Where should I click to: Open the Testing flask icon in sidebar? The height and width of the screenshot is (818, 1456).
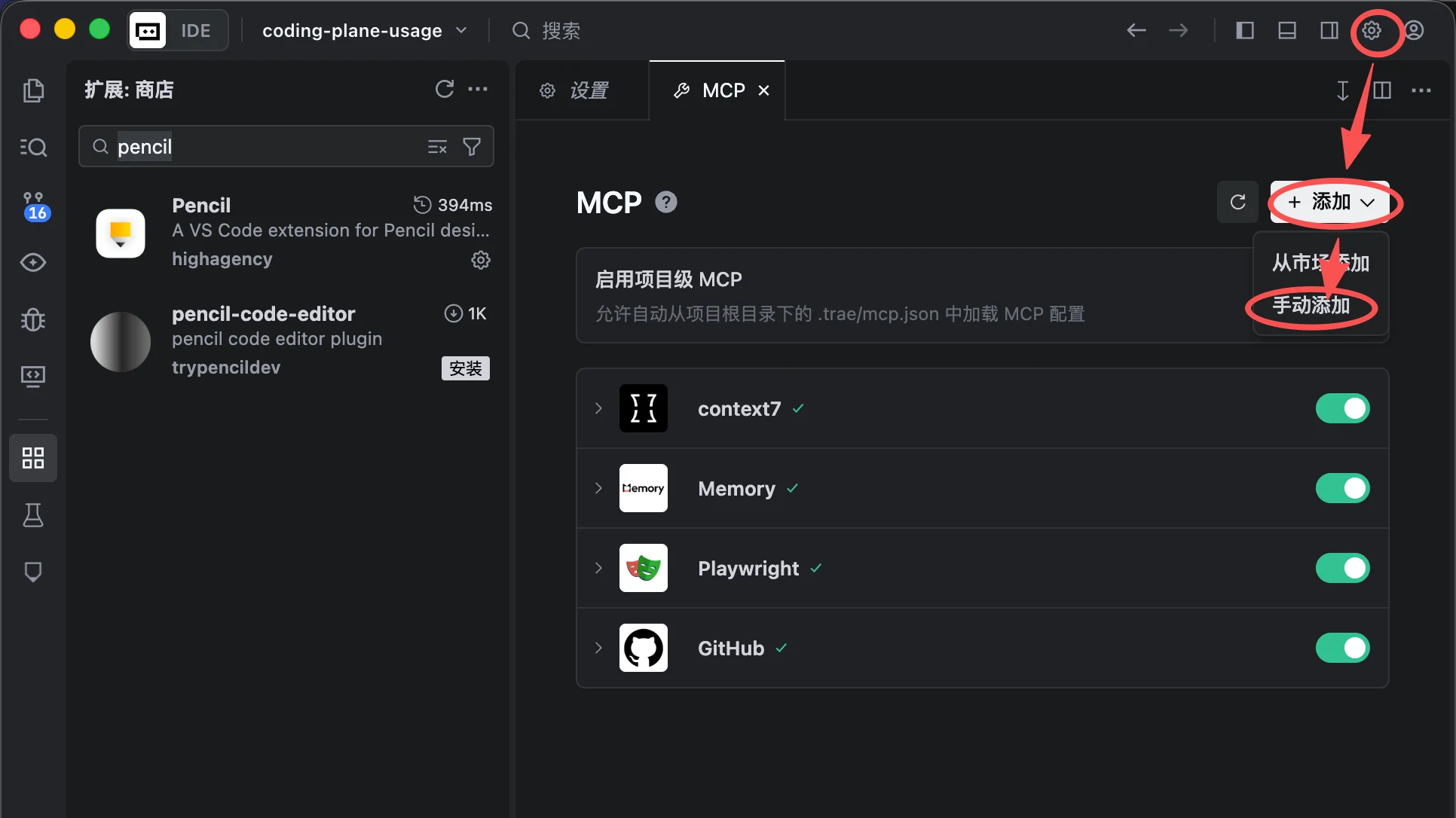click(33, 515)
